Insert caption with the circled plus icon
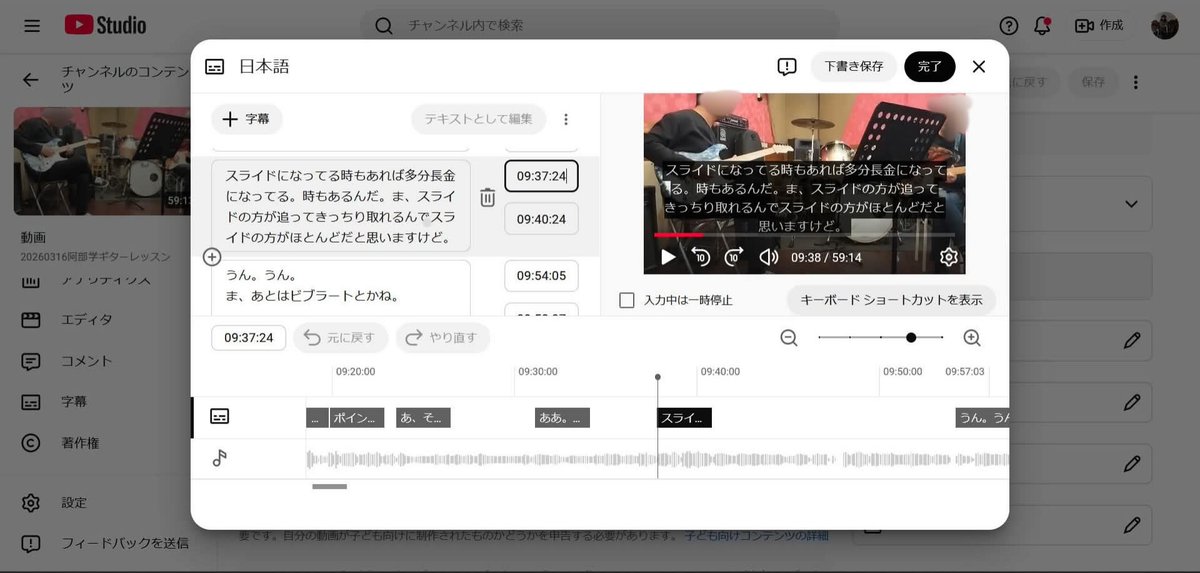 [x=212, y=257]
